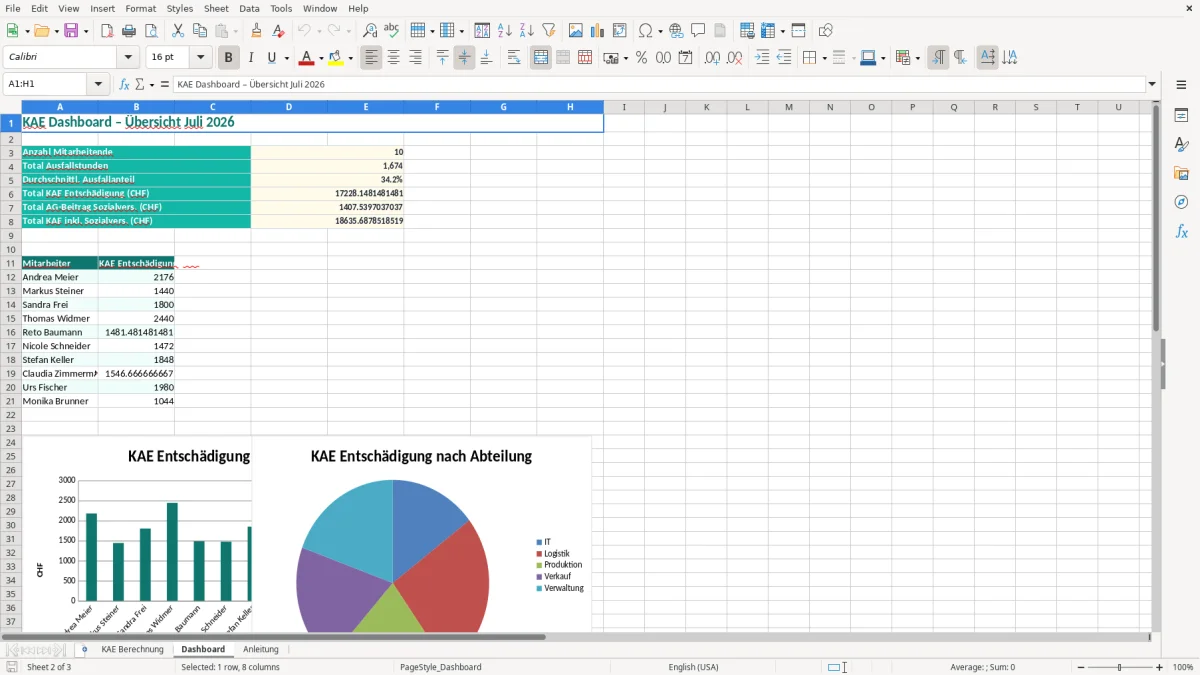This screenshot has width=1200, height=675.
Task: Expand the Font Size dropdown
Action: pyautogui.click(x=200, y=58)
